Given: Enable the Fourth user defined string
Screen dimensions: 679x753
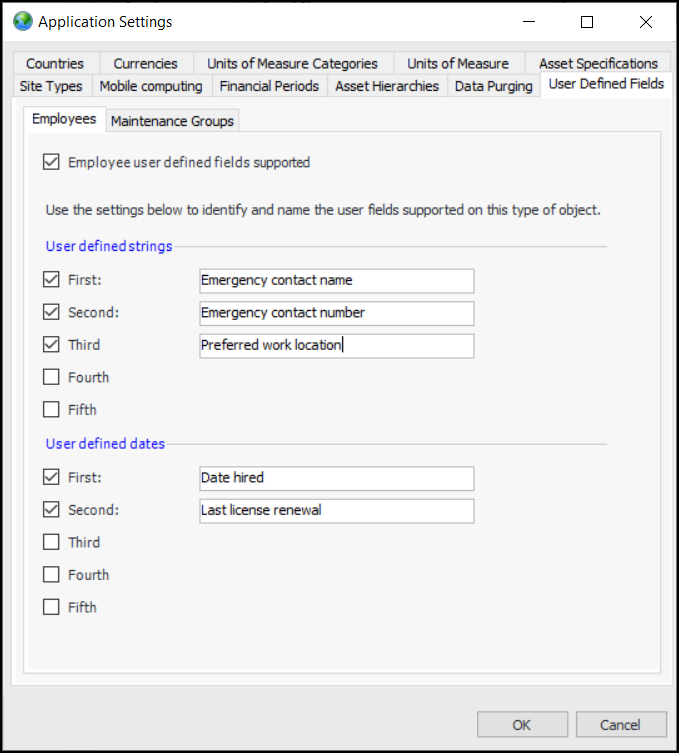Looking at the screenshot, I should click(52, 377).
